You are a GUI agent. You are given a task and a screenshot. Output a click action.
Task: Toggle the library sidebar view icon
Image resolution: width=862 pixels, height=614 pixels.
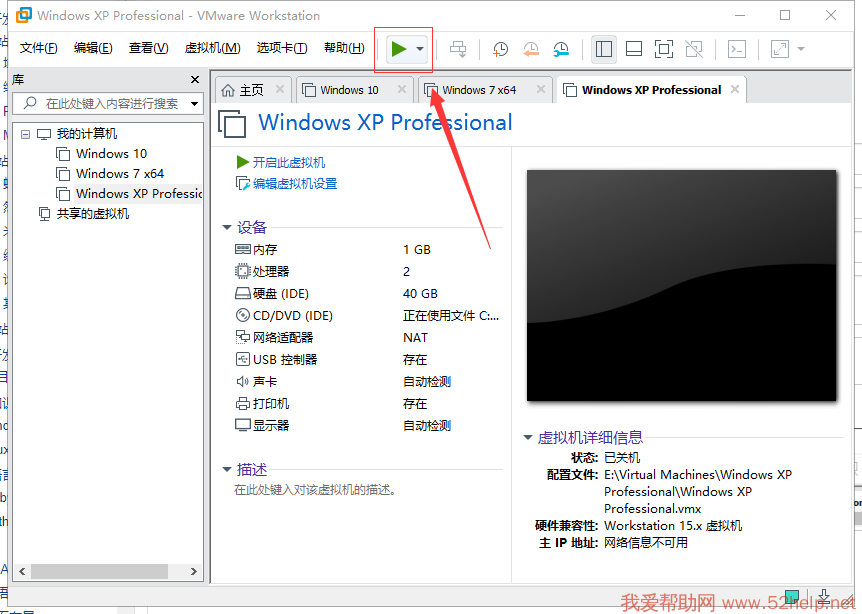pyautogui.click(x=603, y=49)
